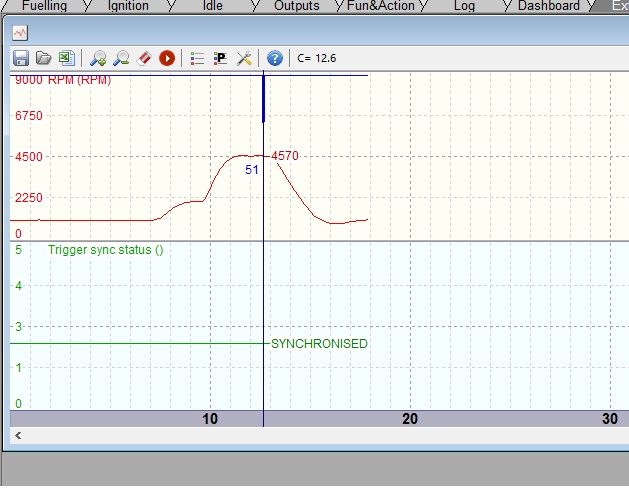
Task: Clear the log with eraser icon
Action: point(144,58)
